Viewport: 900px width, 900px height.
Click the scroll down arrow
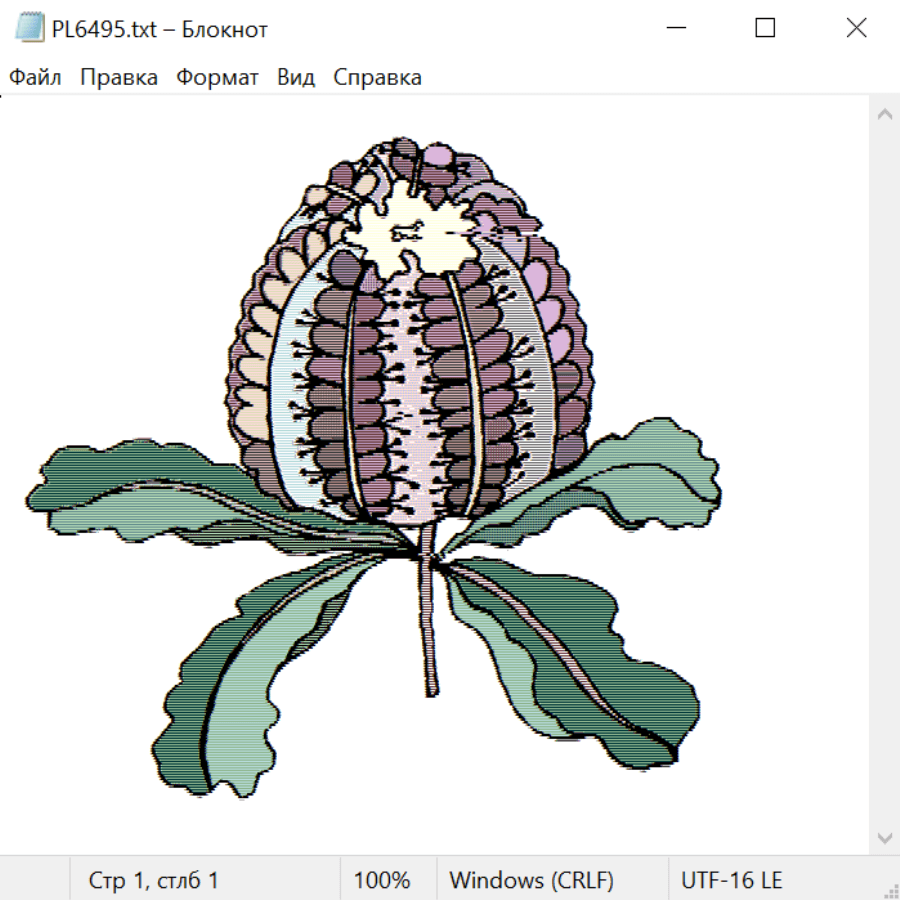pyautogui.click(x=884, y=837)
